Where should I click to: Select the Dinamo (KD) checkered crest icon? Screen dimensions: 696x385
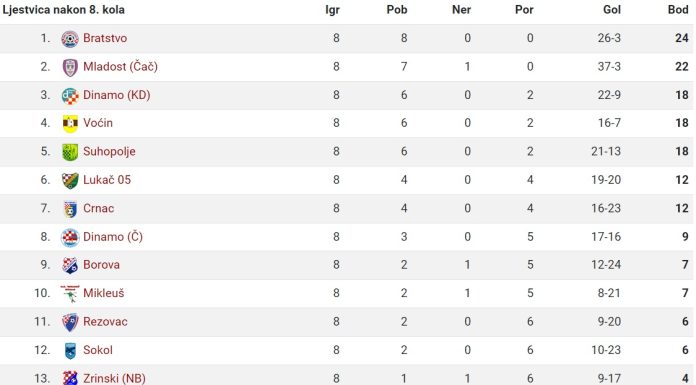[x=70, y=96]
